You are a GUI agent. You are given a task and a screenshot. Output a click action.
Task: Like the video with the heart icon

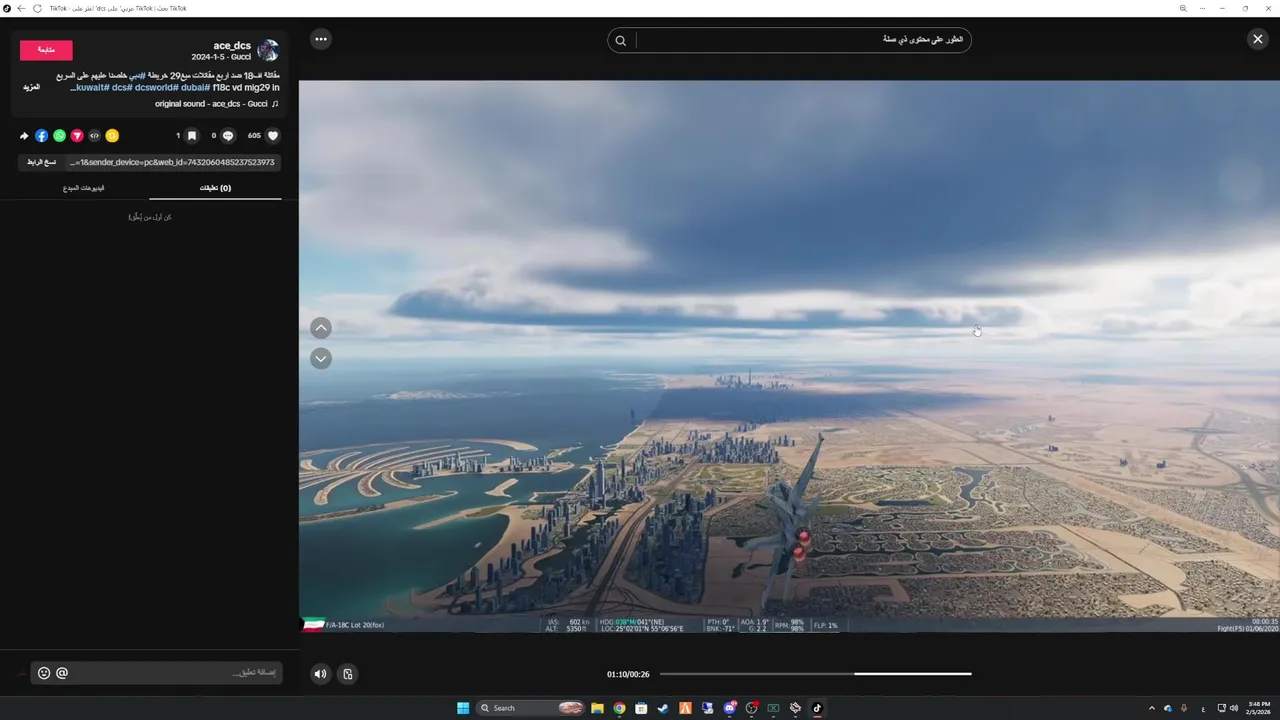tap(273, 136)
